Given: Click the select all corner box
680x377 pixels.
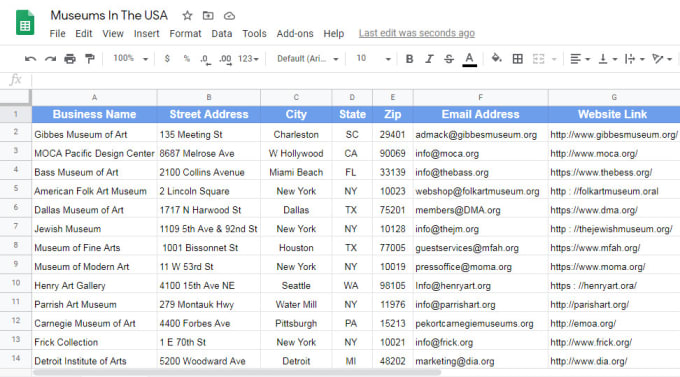Looking at the screenshot, I should click(x=16, y=97).
